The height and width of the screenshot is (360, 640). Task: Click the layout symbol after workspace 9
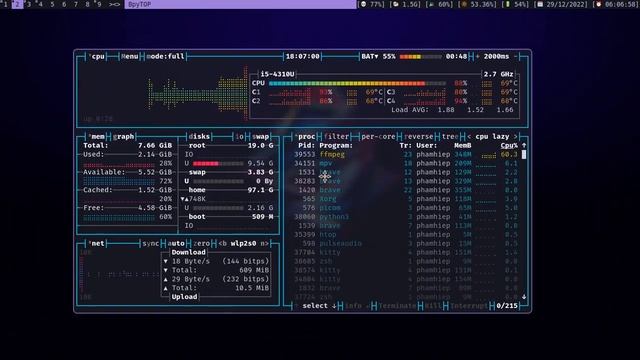pos(114,4)
